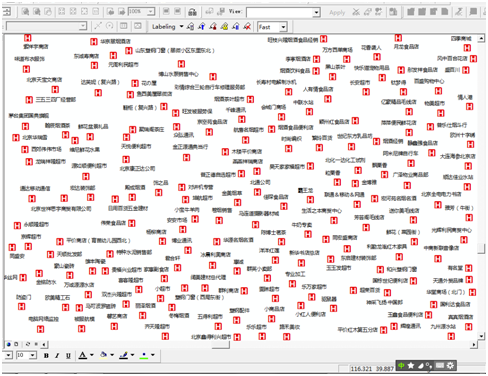Click the red-crossed label icon in the Labeling toolbar

pos(247,26)
